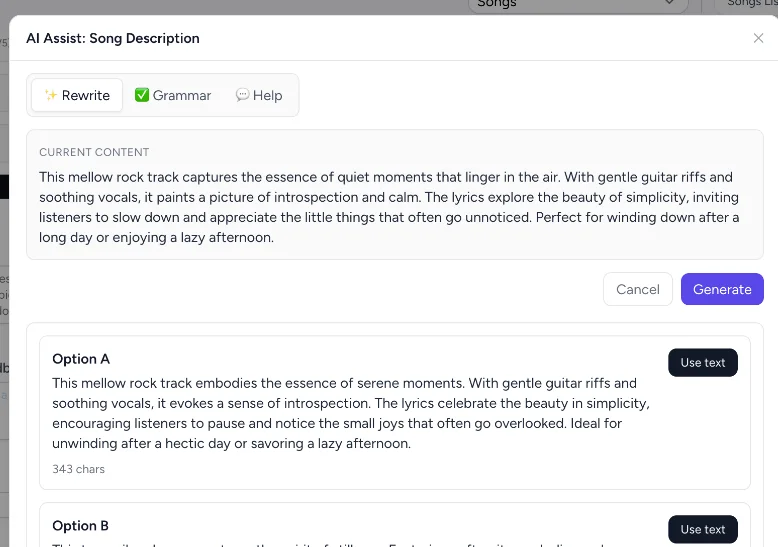This screenshot has height=547, width=778.
Task: Select the Option B heading
Action: [x=81, y=526]
